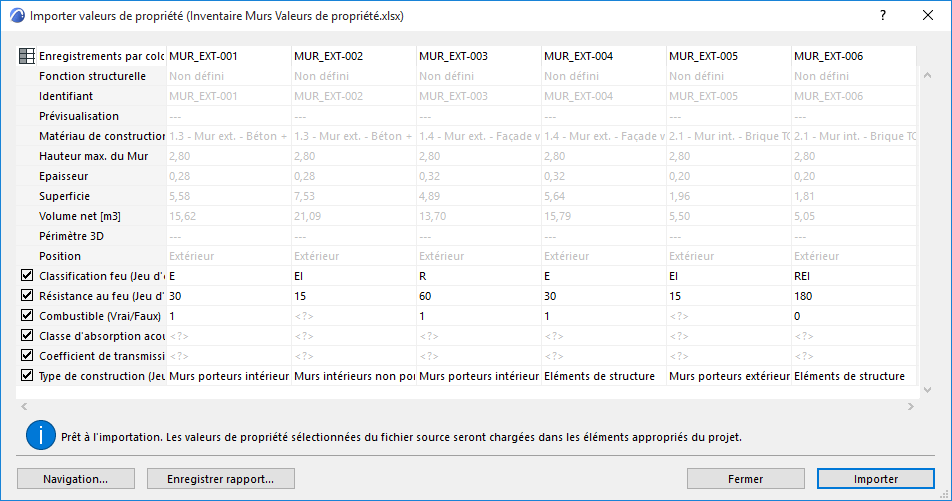Image resolution: width=952 pixels, height=501 pixels.
Task: Uncheck Classification feu property checkbox
Action: click(27, 276)
